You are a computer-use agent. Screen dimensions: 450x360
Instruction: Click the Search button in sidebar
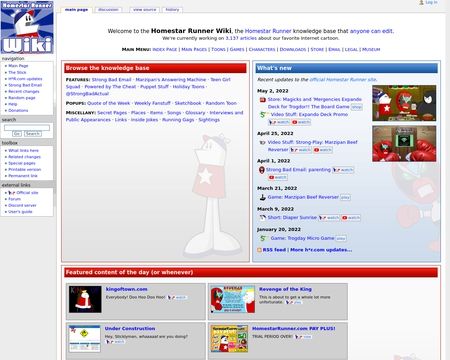33,134
